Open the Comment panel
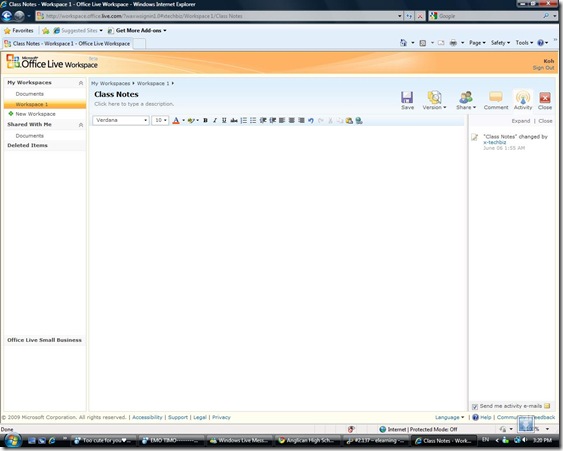 [x=496, y=100]
